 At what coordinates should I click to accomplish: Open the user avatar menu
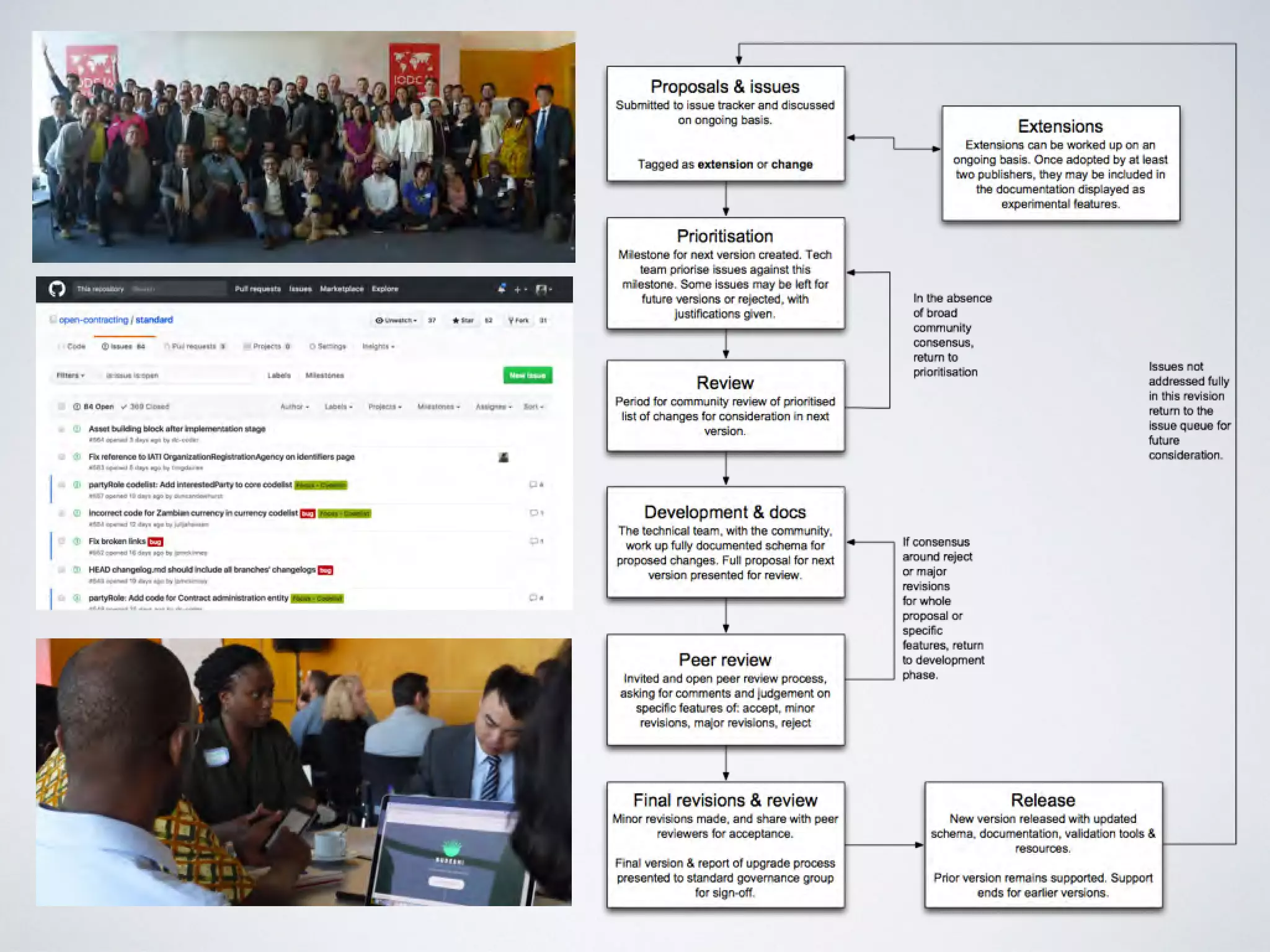click(541, 289)
